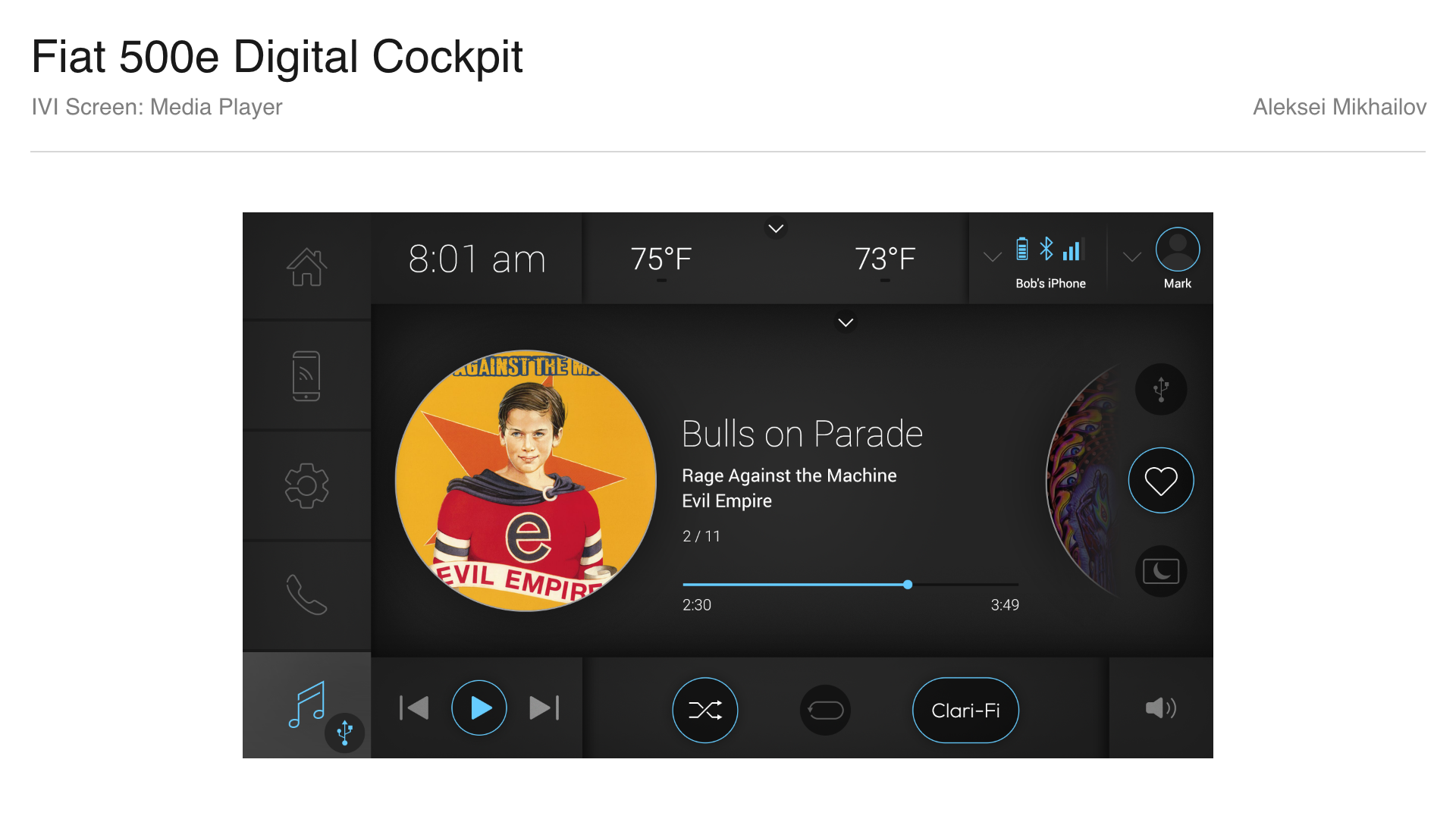Viewport: 1456px width, 819px height.
Task: Open the phone projection sidebar icon
Action: coord(306,376)
